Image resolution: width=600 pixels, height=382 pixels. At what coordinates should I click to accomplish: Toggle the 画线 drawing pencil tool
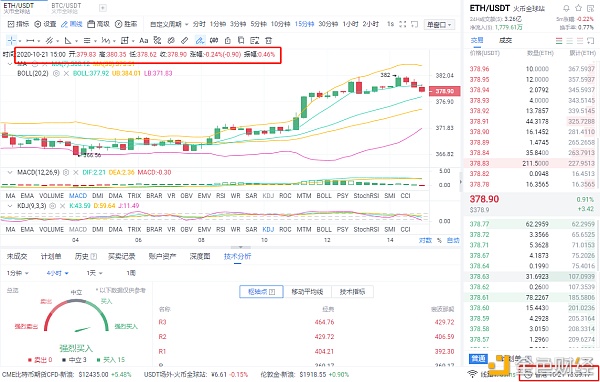click(x=72, y=24)
